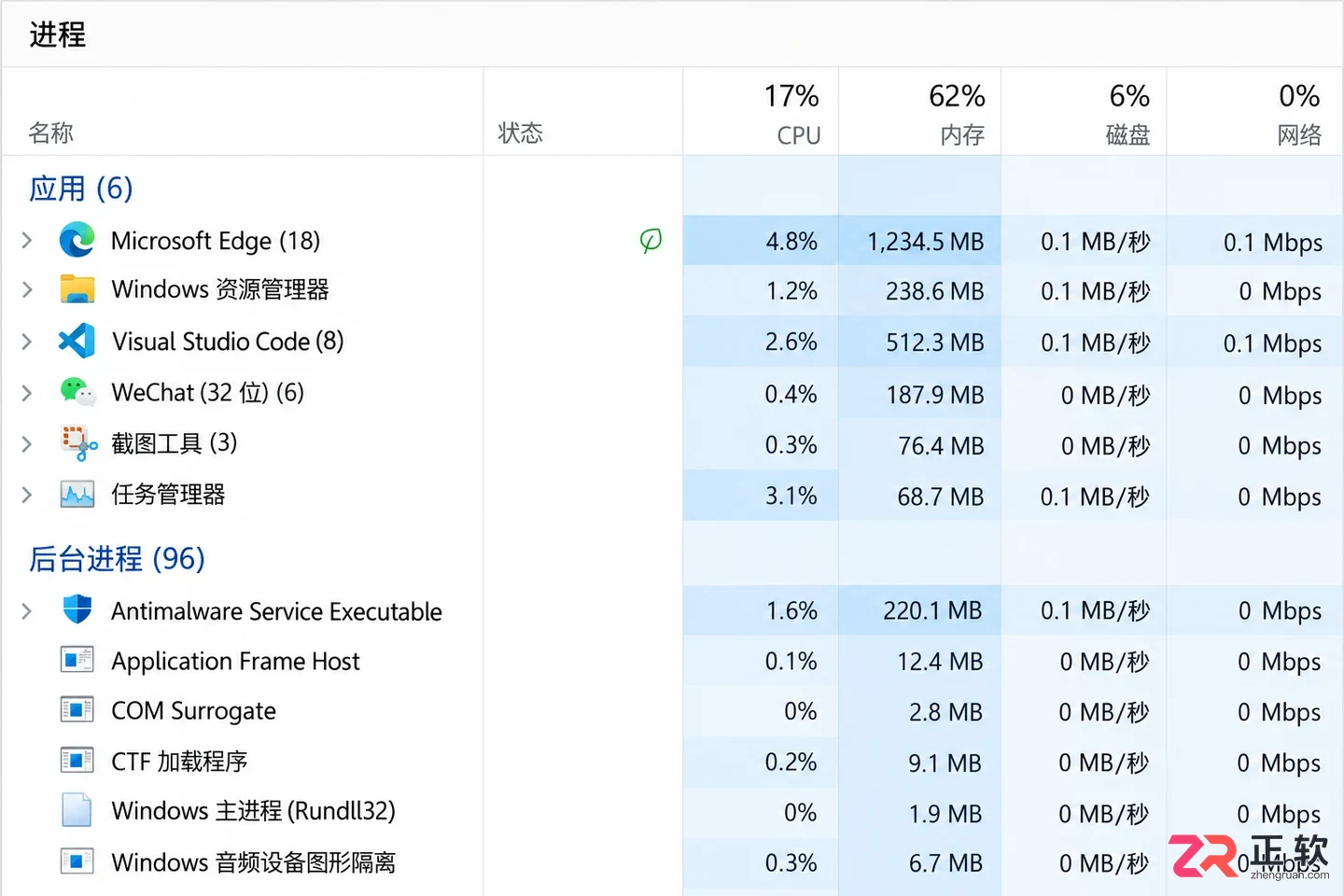Click the 3.1% CPU value for 任务管理器

(791, 496)
